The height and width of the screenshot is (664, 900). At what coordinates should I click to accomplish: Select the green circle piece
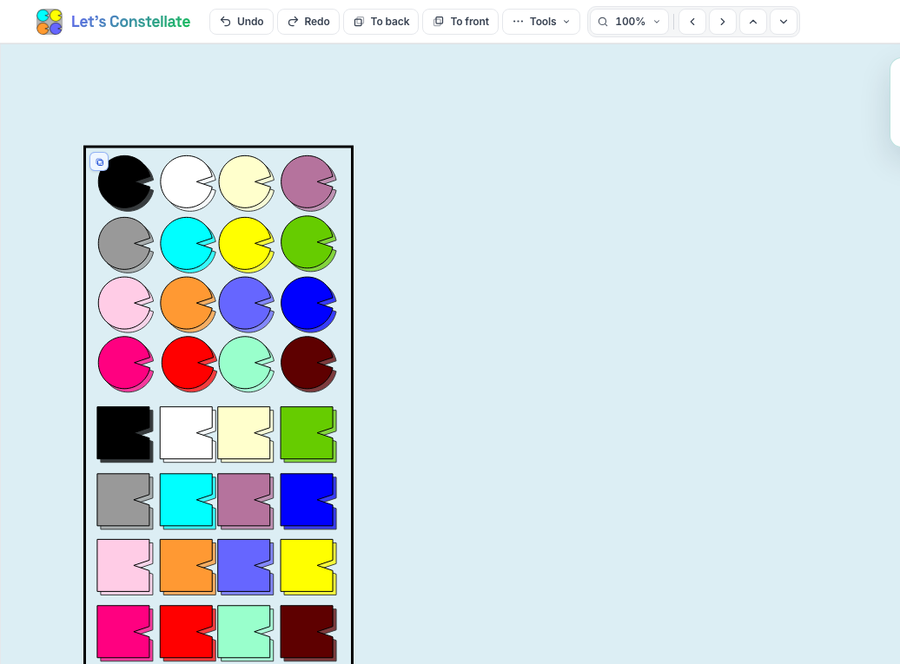coord(308,244)
